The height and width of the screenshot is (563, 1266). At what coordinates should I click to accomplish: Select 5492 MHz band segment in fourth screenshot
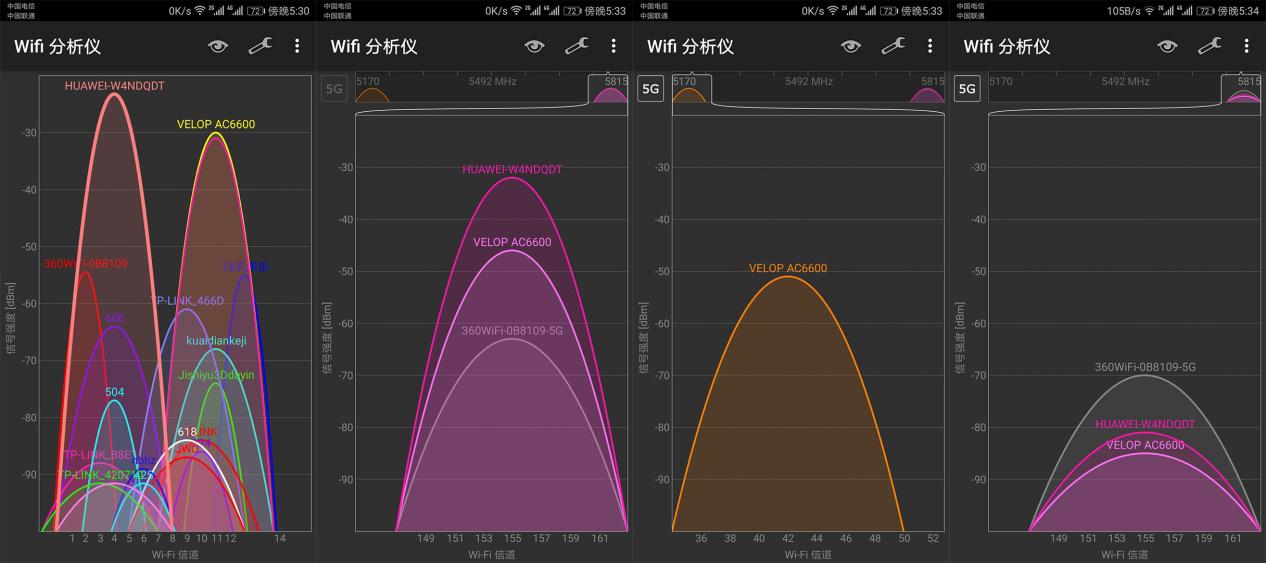[x=1125, y=82]
